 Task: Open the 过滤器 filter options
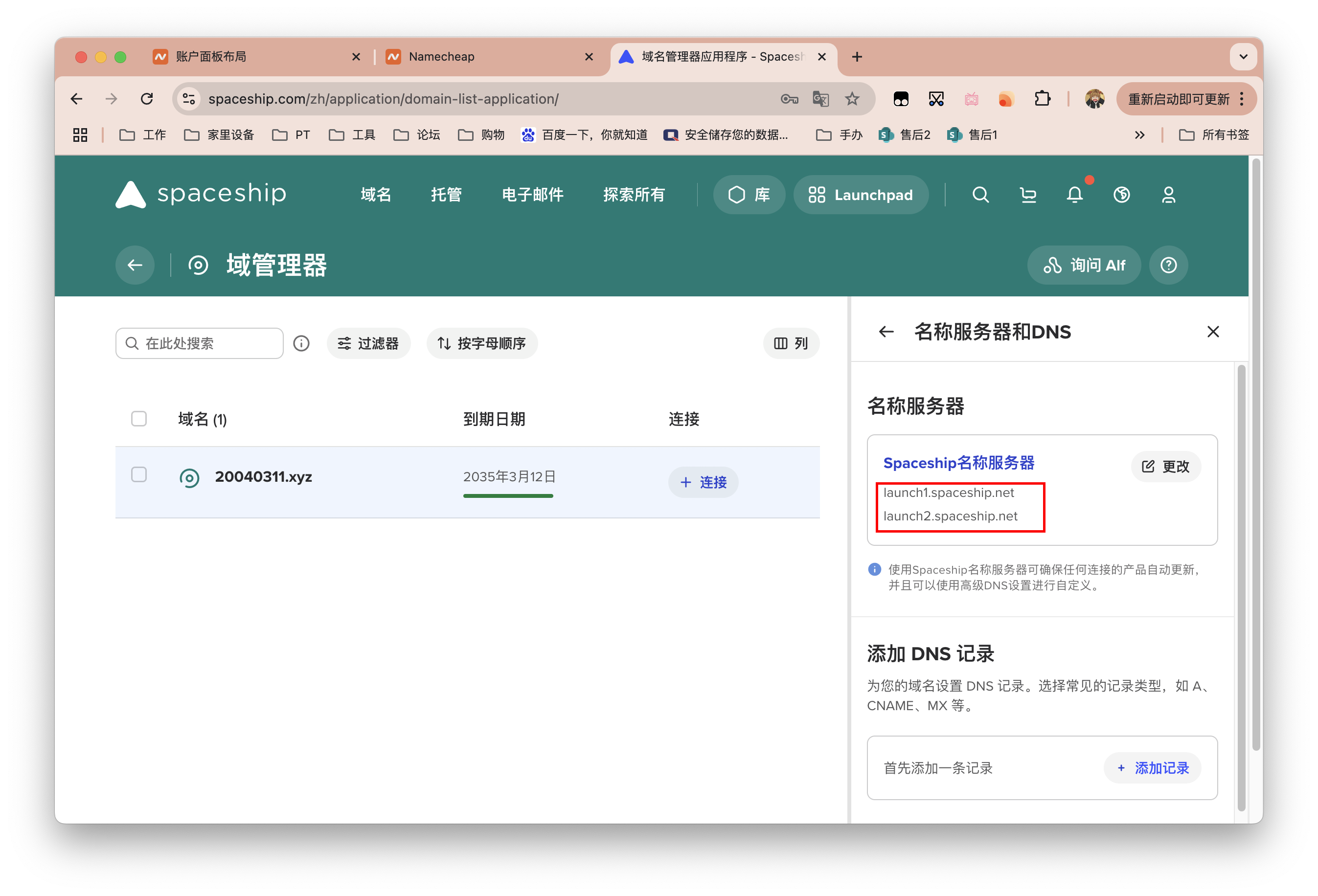[x=368, y=343]
